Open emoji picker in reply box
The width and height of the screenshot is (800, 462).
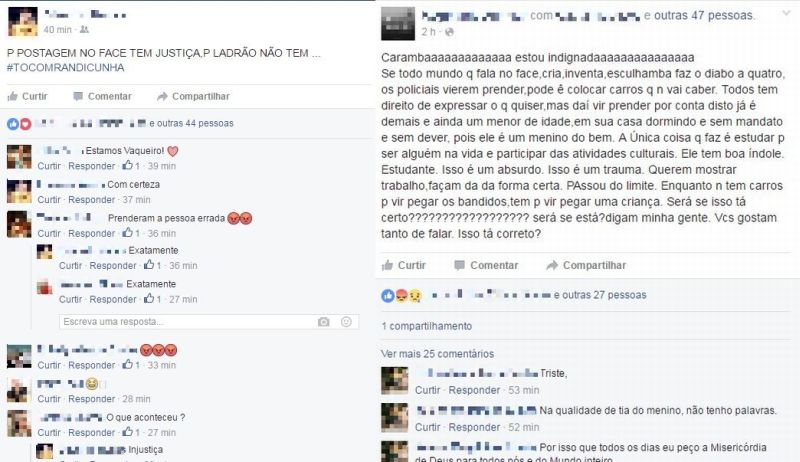(x=346, y=322)
